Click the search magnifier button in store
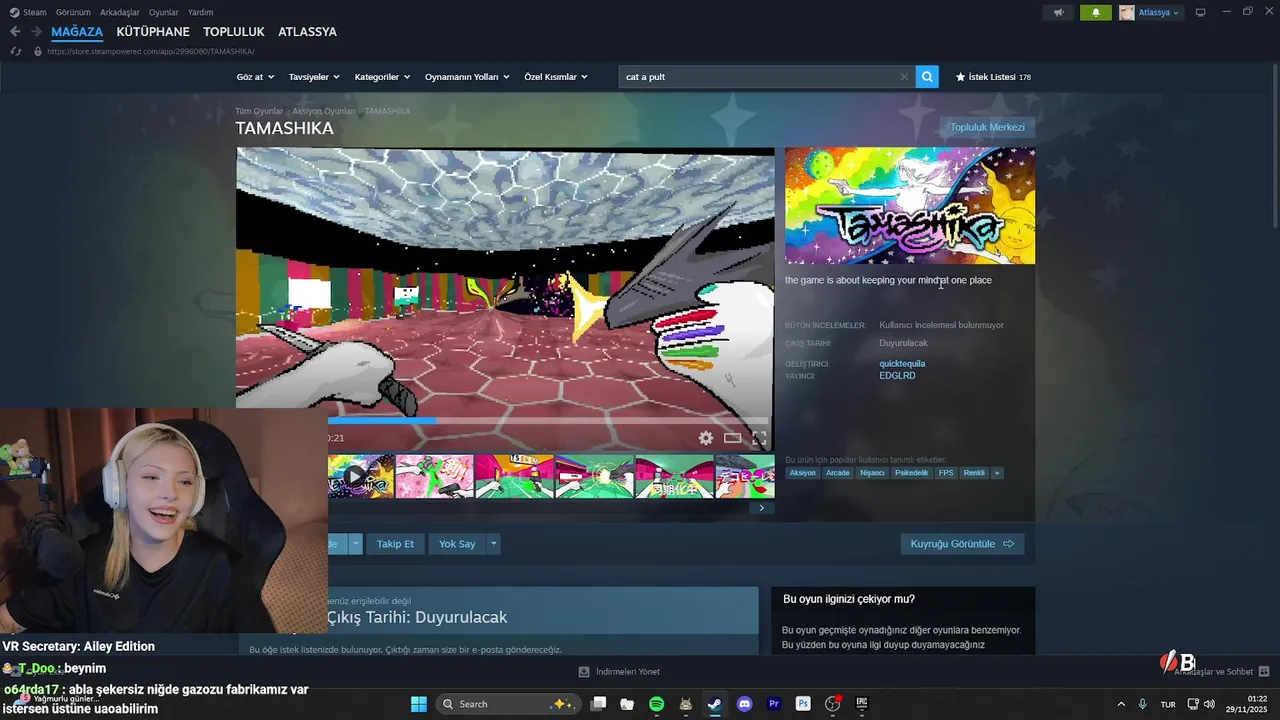The height and width of the screenshot is (720, 1280). [x=927, y=76]
